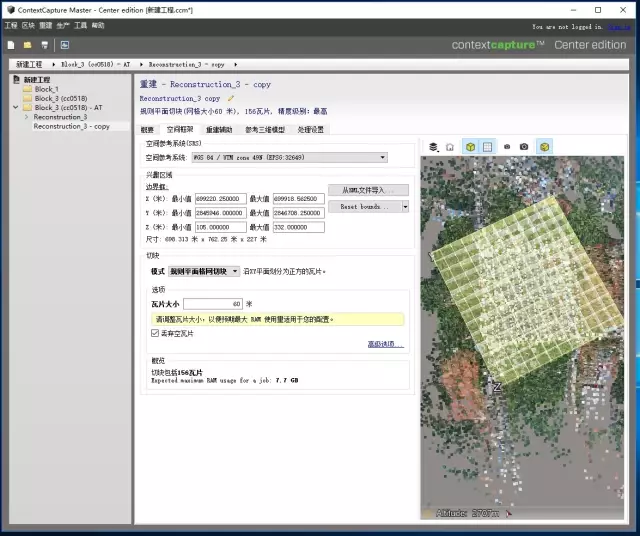Open the 高级选项 advanced options link
Image resolution: width=640 pixels, height=536 pixels.
click(386, 344)
